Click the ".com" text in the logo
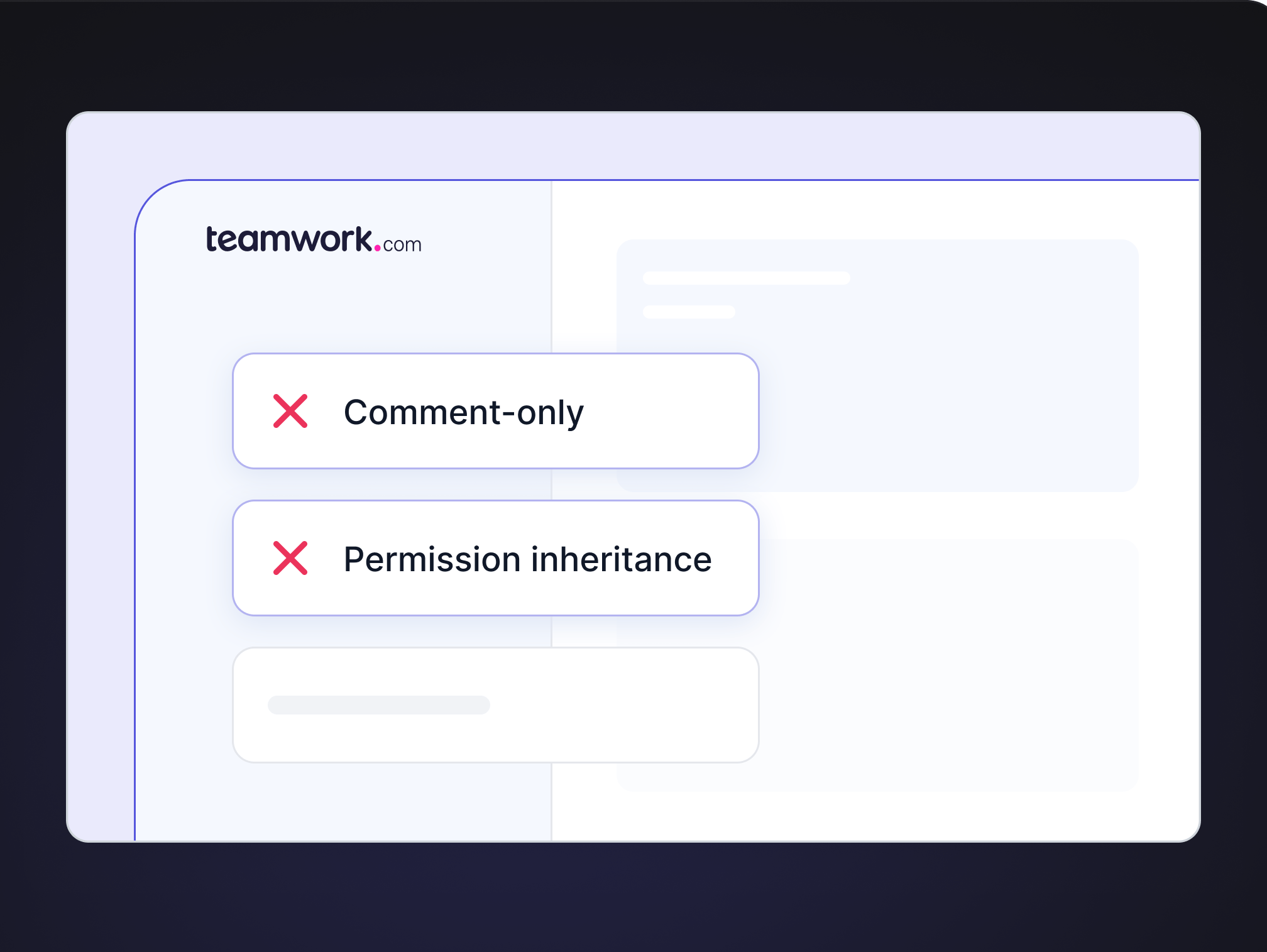Screen dimensions: 1267x952 (402, 244)
